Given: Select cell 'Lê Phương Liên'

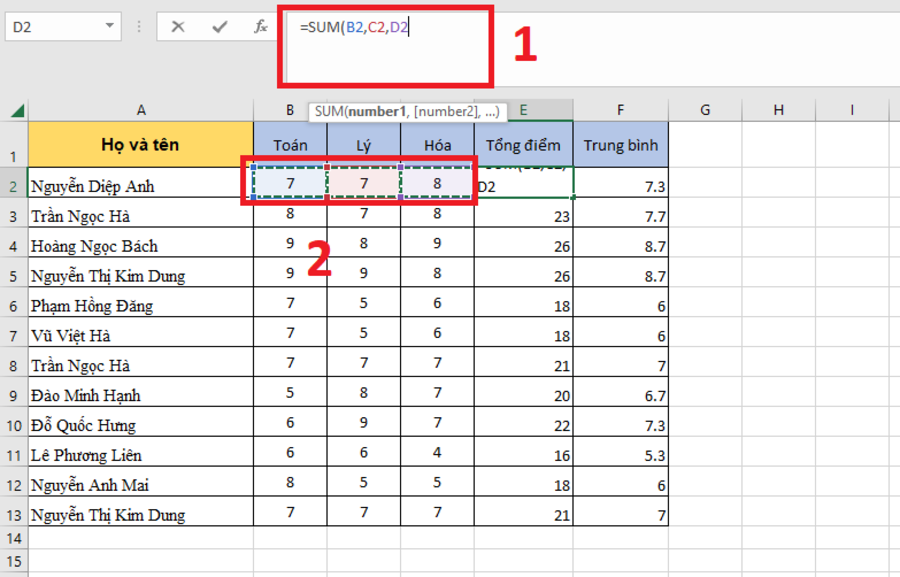Looking at the screenshot, I should point(141,451).
